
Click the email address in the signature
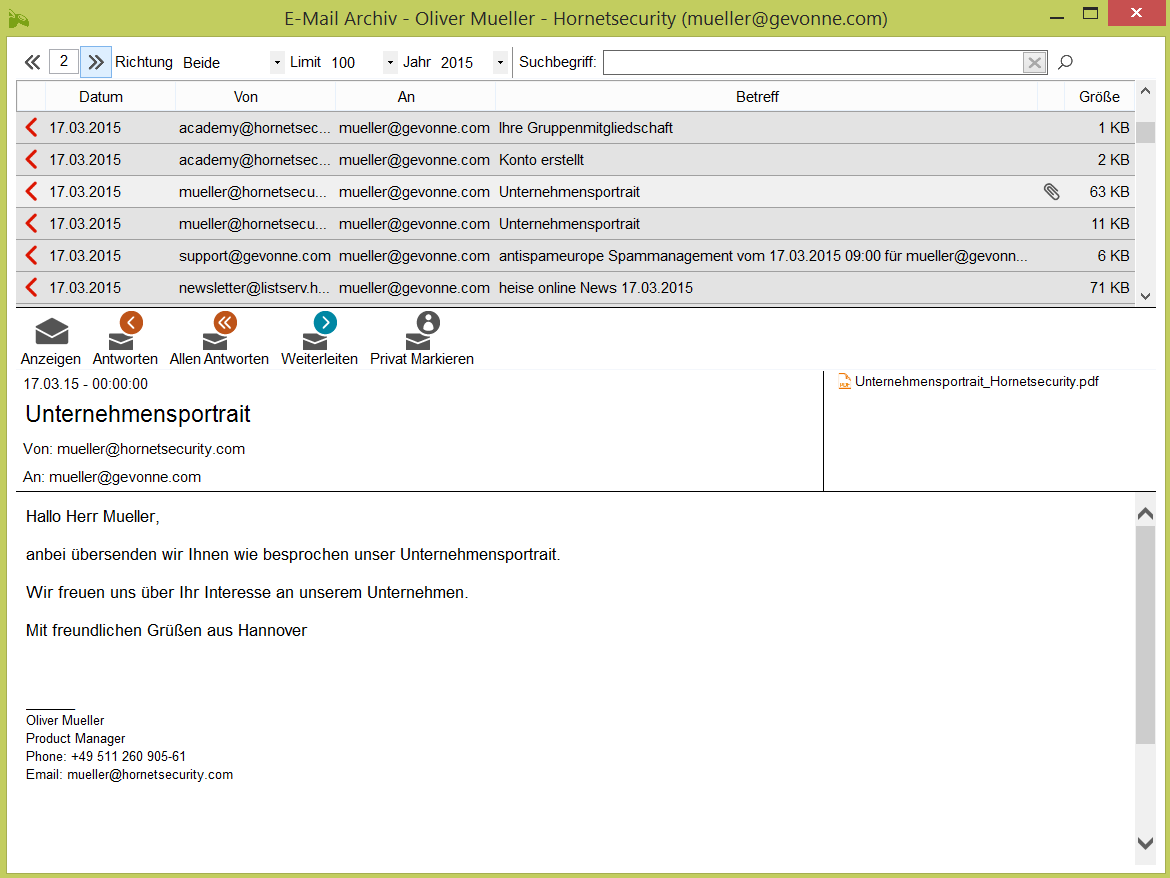(x=150, y=774)
